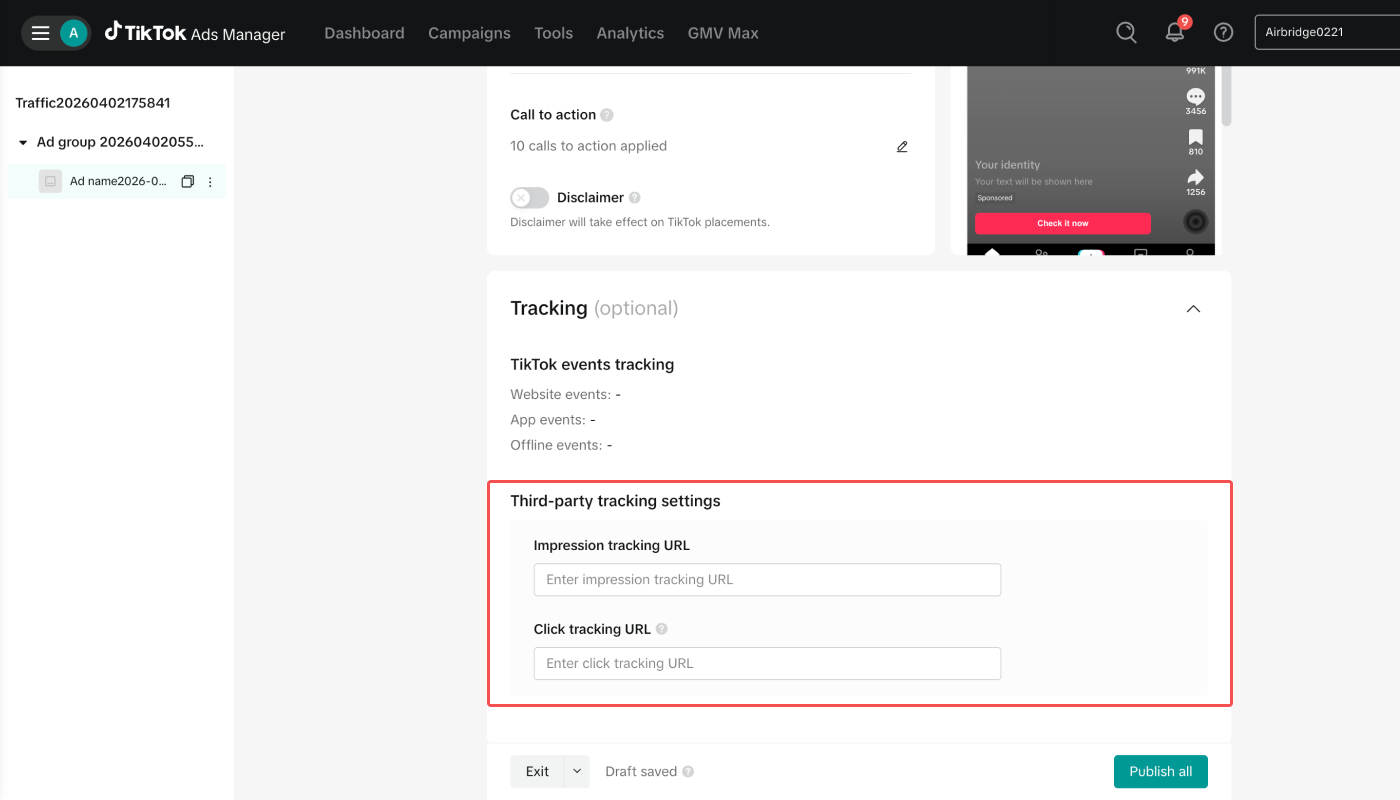The image size is (1400, 800).
Task: Go to TikTok Ads Manager logo home
Action: (195, 33)
